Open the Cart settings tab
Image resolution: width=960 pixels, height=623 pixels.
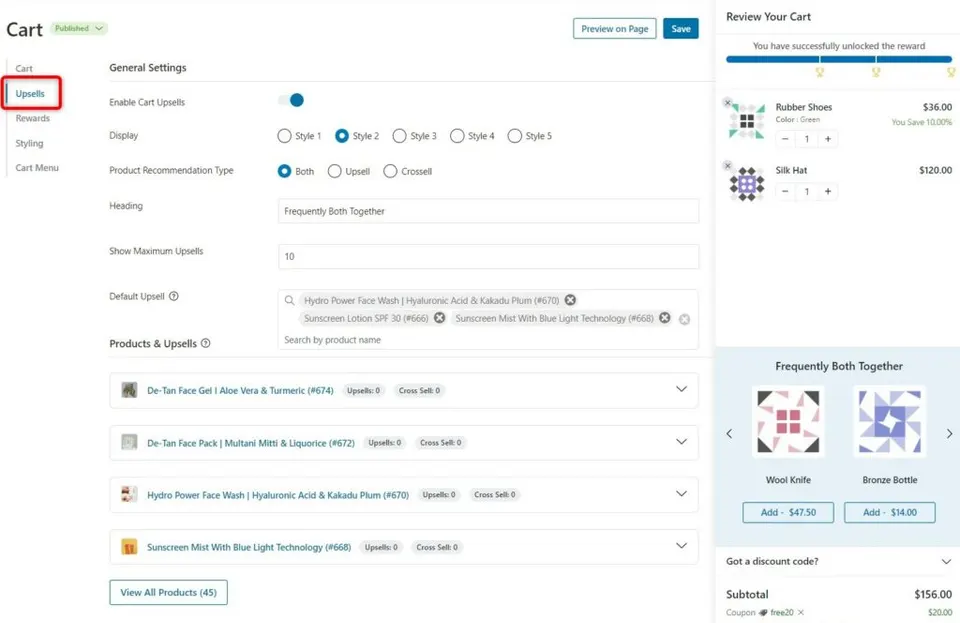pos(24,69)
